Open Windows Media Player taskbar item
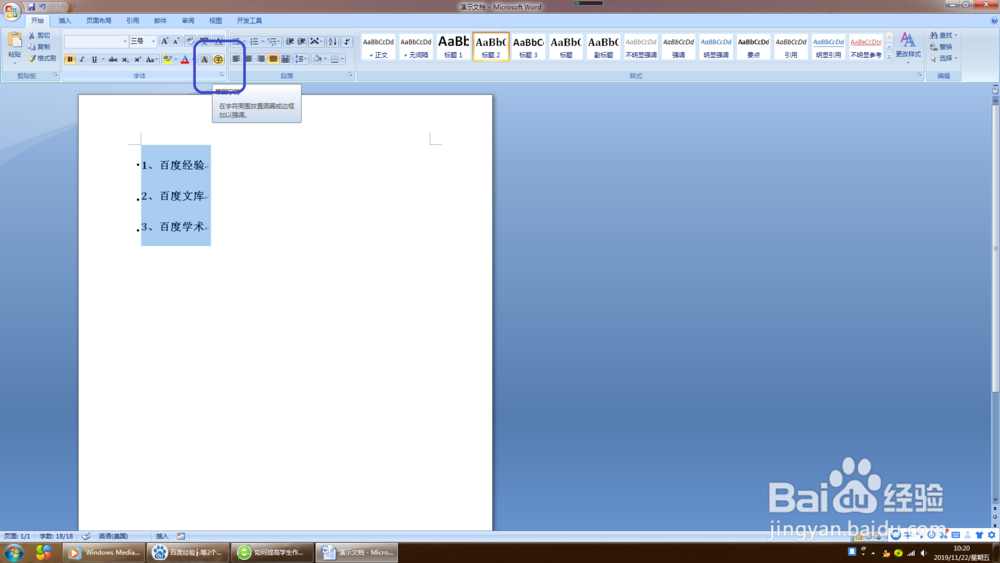 (x=104, y=552)
